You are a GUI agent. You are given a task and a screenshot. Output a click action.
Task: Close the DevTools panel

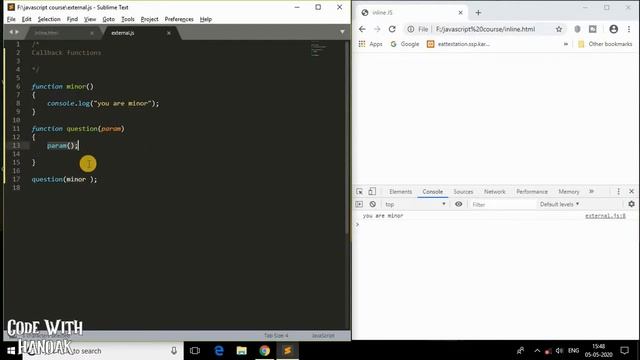point(631,191)
